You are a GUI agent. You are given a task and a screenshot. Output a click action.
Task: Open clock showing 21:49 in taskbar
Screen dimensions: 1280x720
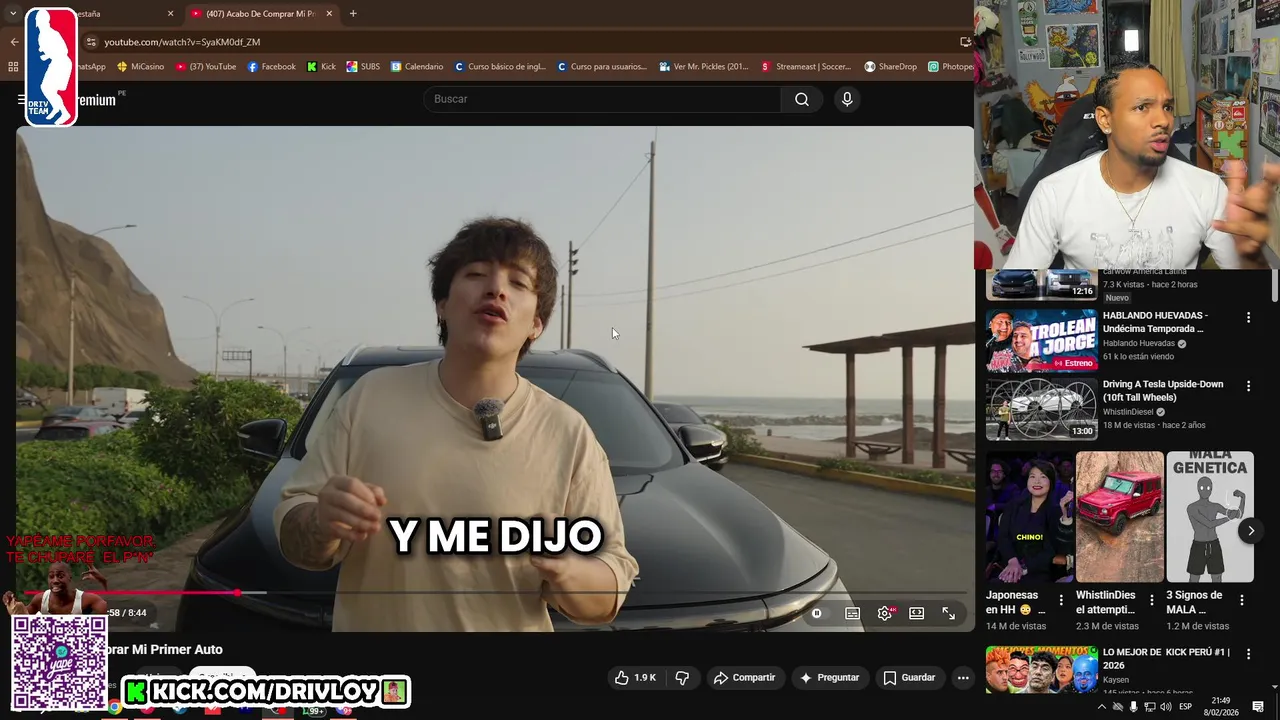tap(1220, 706)
